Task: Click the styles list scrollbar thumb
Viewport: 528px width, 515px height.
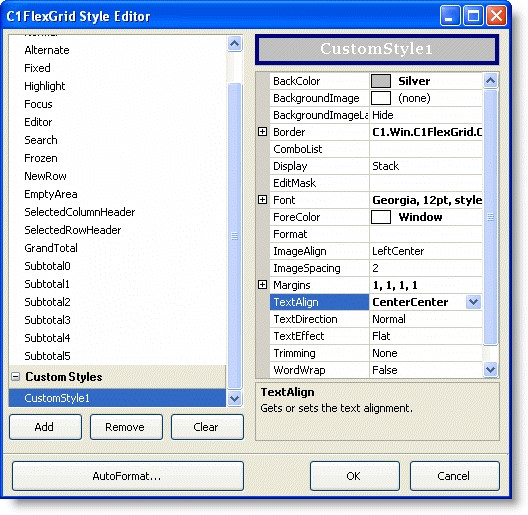Action: [235, 236]
